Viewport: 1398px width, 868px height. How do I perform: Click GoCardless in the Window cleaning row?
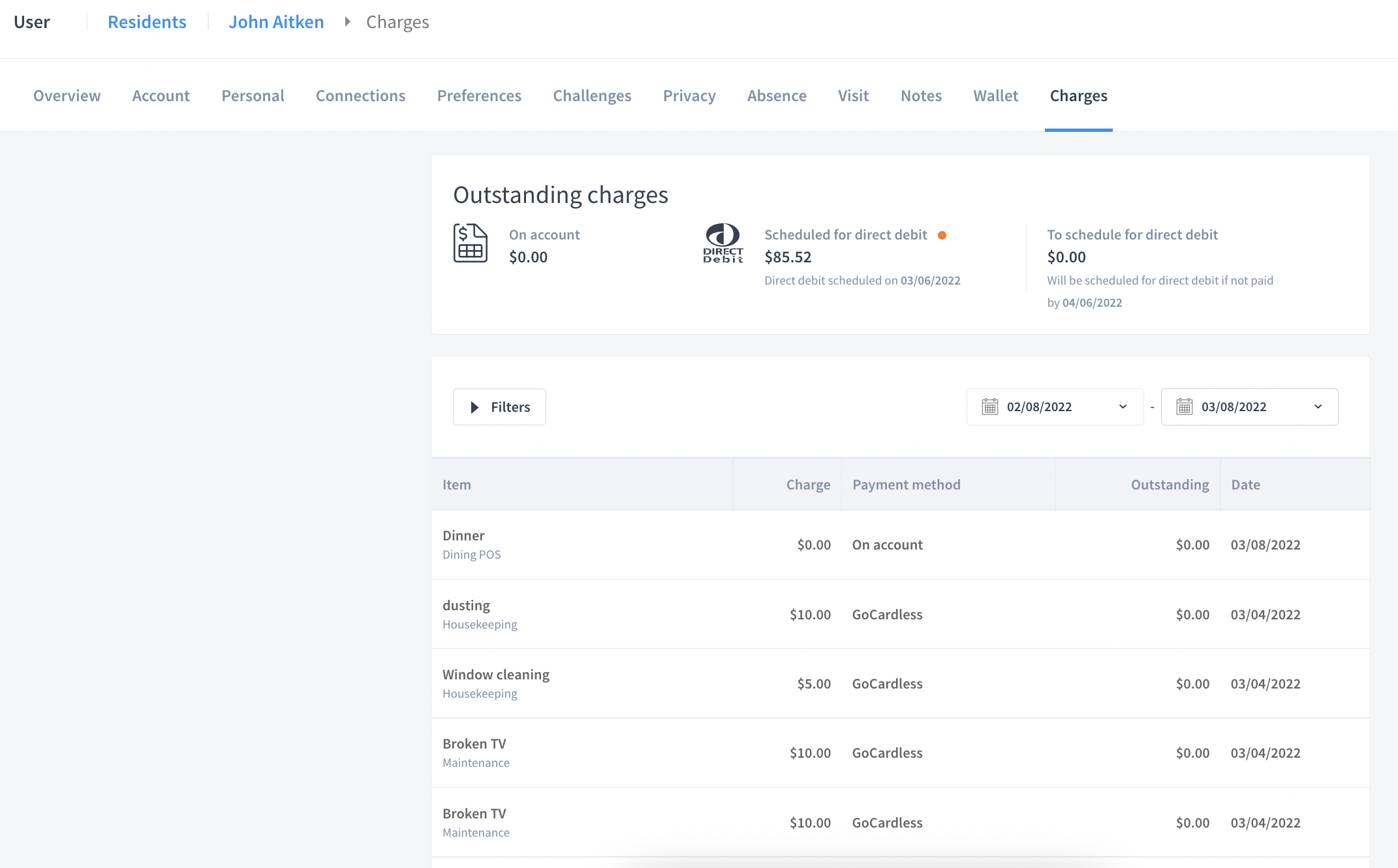[888, 683]
